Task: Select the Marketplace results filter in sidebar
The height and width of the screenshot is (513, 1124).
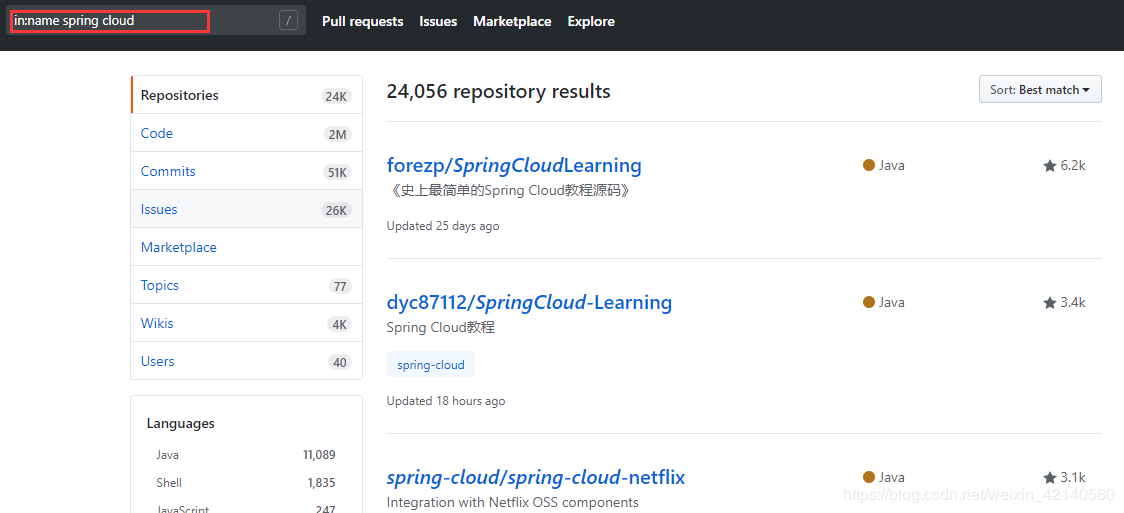Action: click(x=247, y=247)
